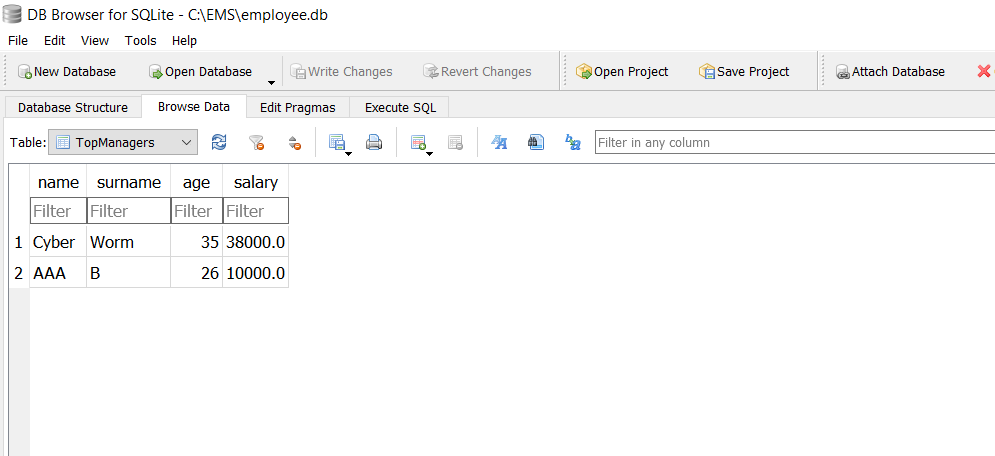
Task: Click the Print table icon
Action: (x=374, y=143)
